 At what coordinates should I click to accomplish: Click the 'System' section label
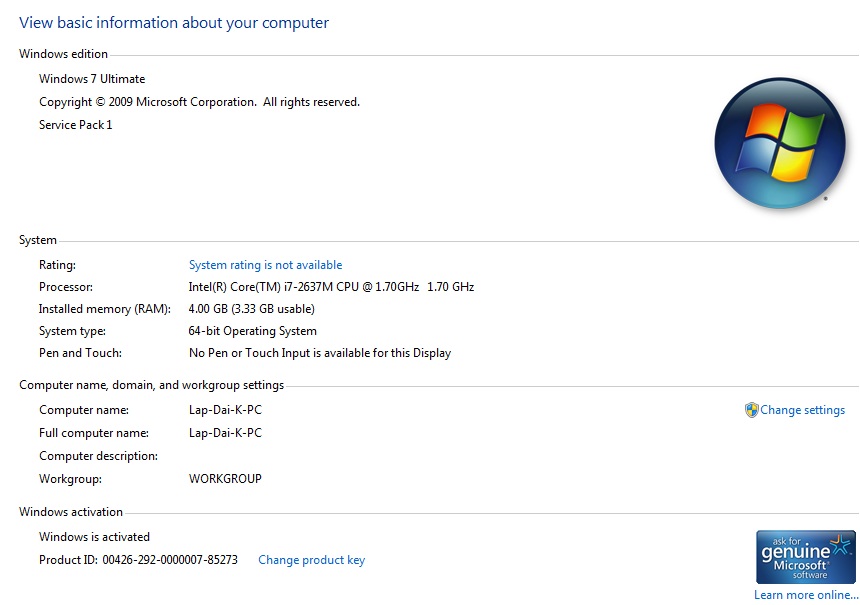(x=38, y=240)
